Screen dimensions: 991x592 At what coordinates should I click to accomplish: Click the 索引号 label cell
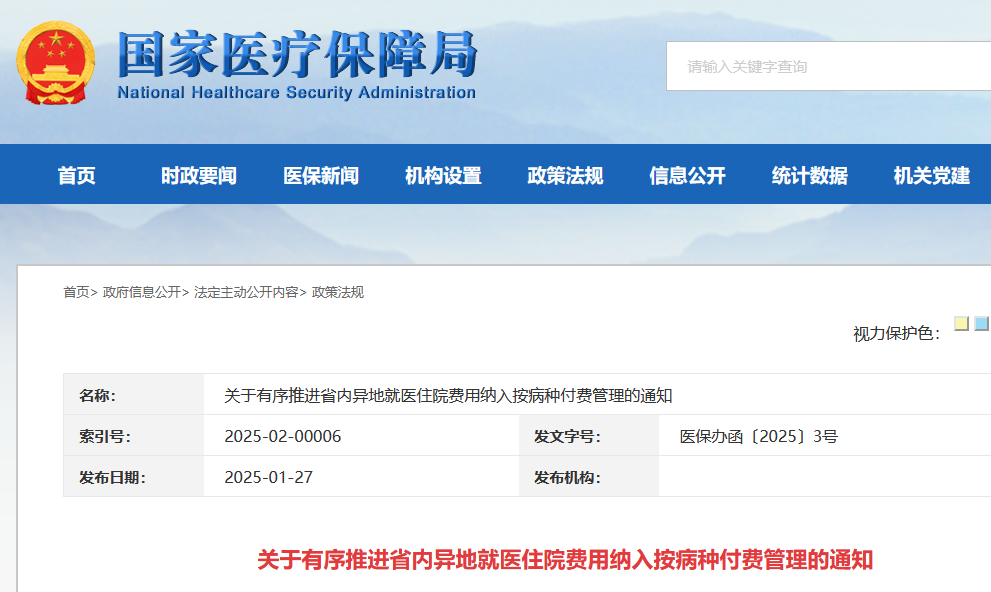pos(133,436)
